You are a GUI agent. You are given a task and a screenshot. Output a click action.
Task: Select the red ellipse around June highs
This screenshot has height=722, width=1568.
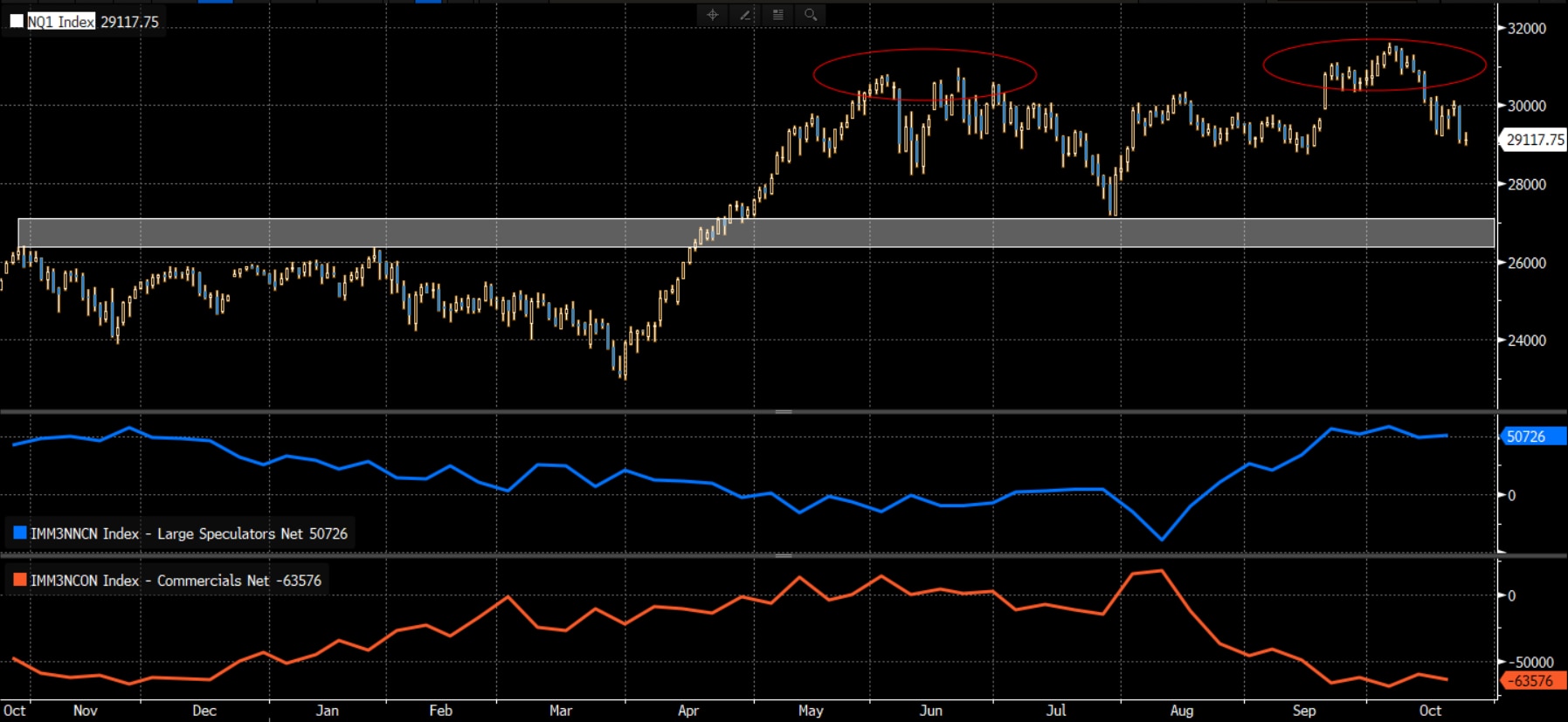coord(925,75)
